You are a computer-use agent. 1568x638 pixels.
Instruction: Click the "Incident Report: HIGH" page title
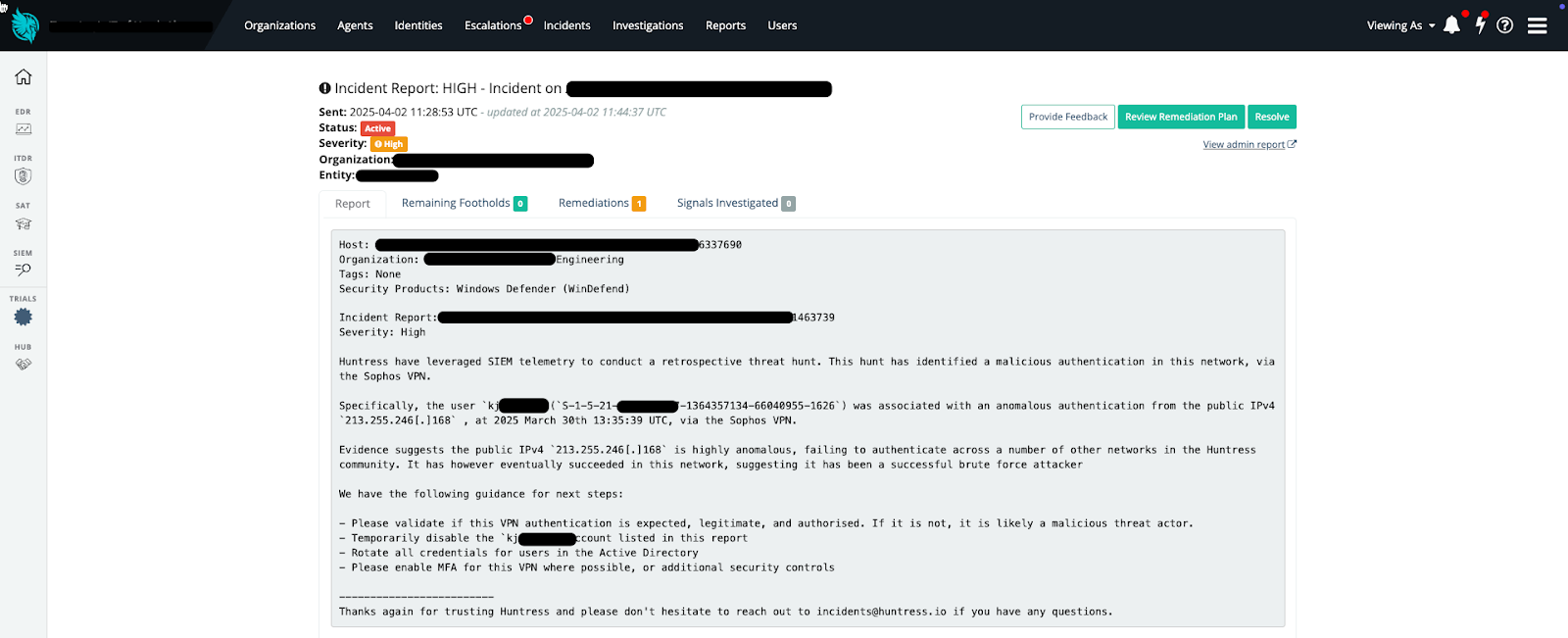[x=448, y=88]
